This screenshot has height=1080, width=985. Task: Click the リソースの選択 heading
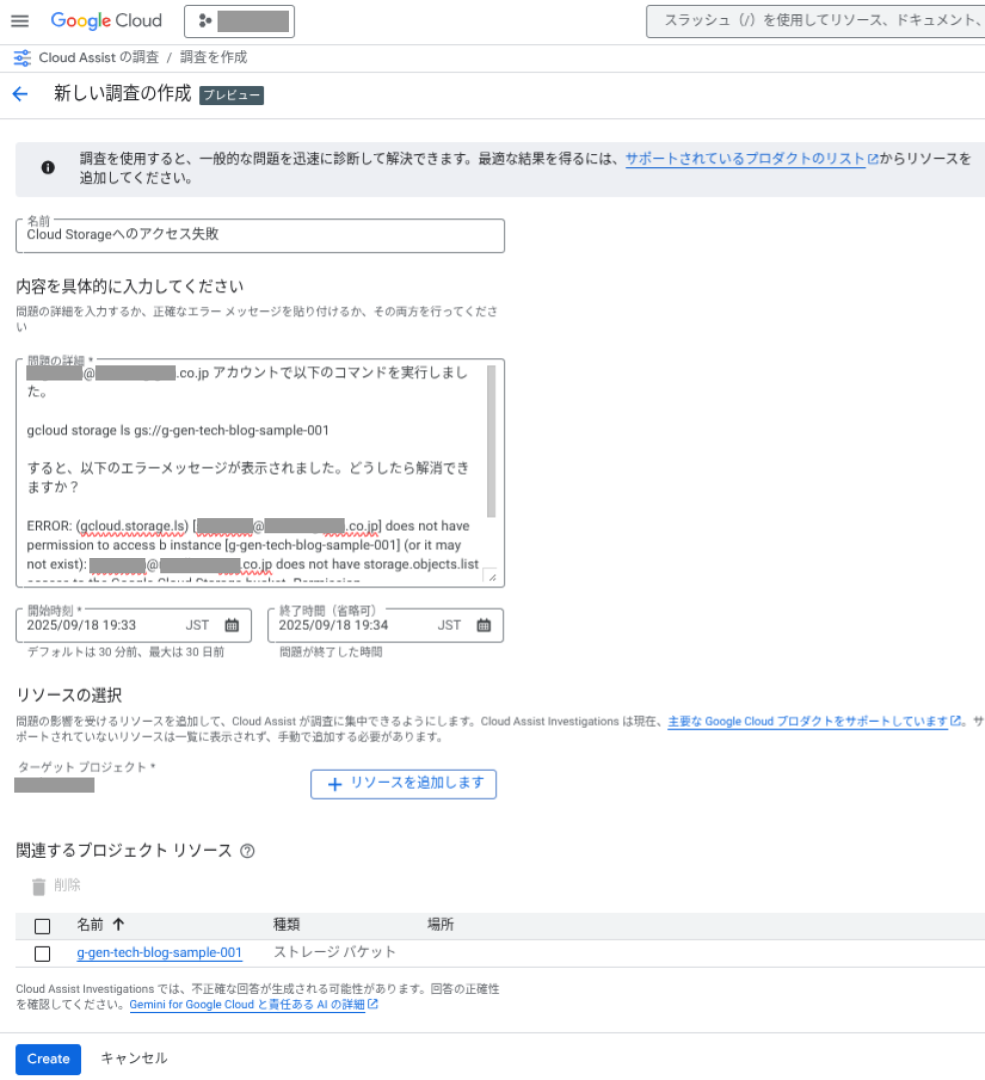[x=69, y=695]
